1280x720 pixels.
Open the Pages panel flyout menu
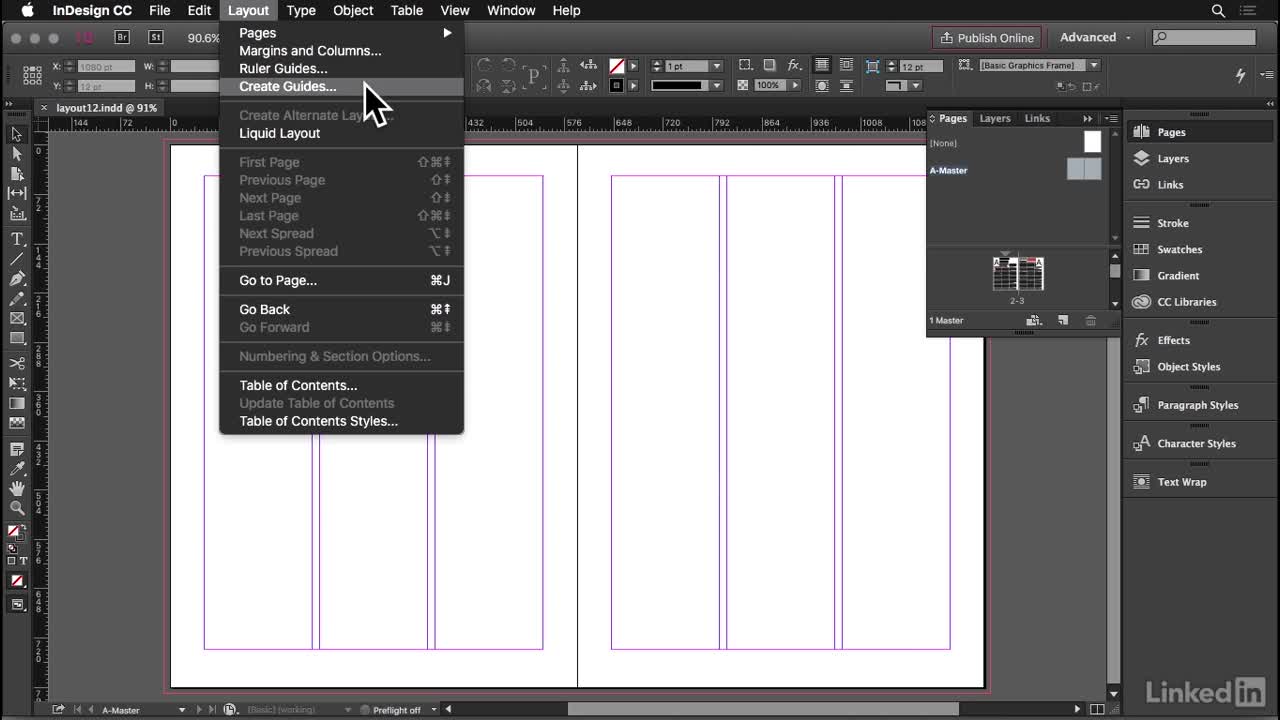pos(1111,118)
